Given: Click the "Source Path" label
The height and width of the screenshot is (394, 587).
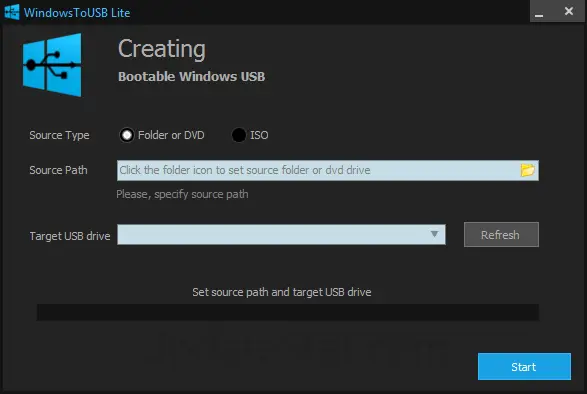Looking at the screenshot, I should coord(58,170).
